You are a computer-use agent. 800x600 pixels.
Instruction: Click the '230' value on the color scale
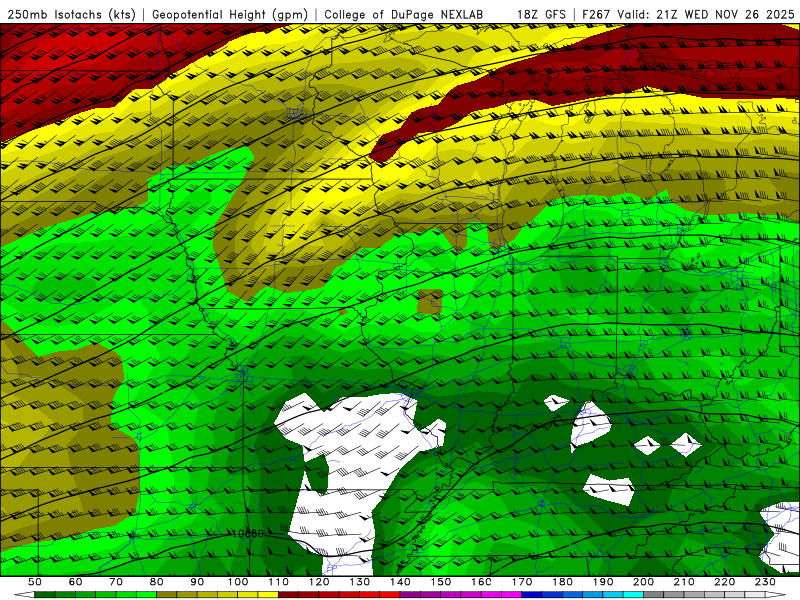click(x=765, y=582)
